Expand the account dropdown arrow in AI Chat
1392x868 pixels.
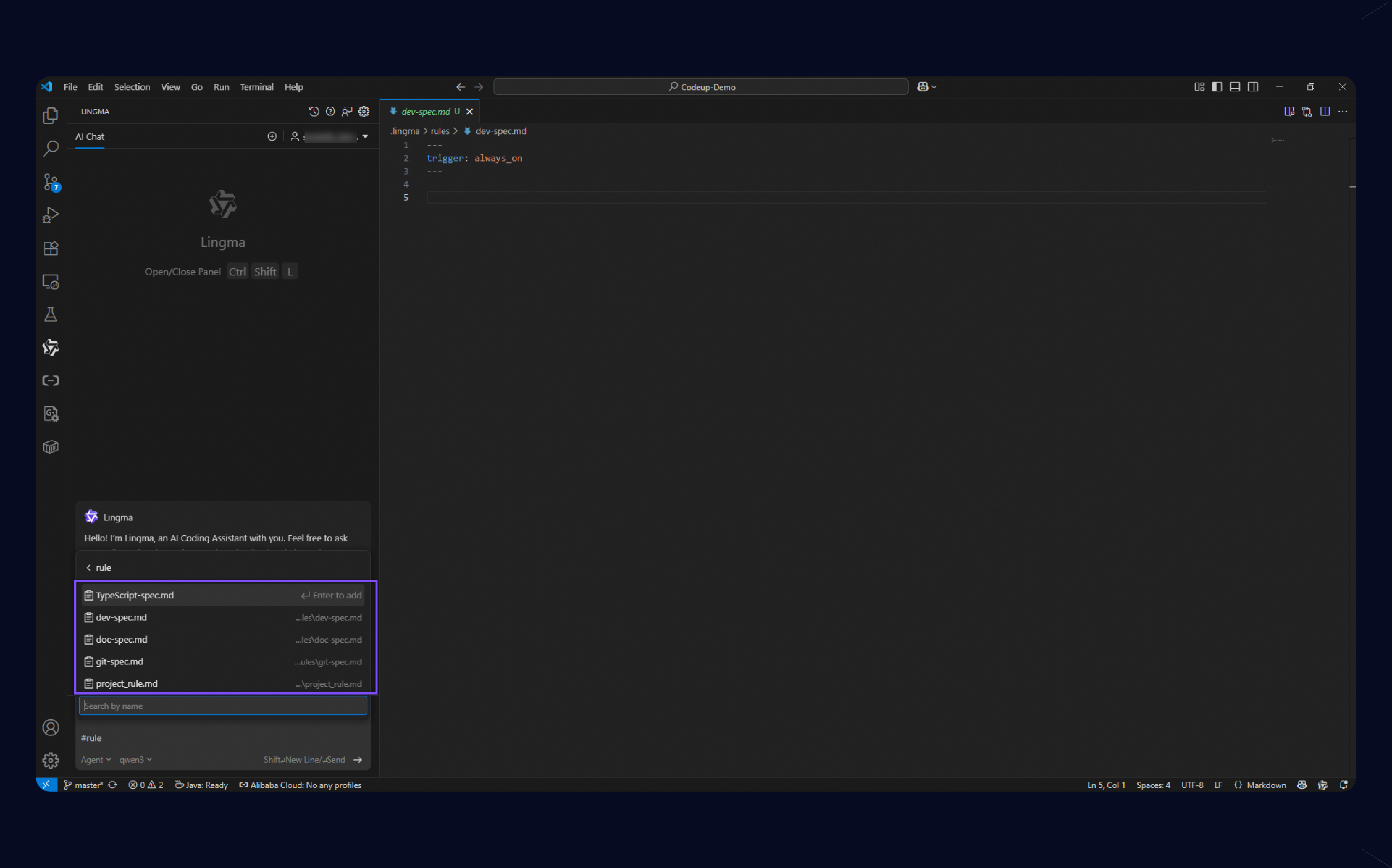point(365,137)
